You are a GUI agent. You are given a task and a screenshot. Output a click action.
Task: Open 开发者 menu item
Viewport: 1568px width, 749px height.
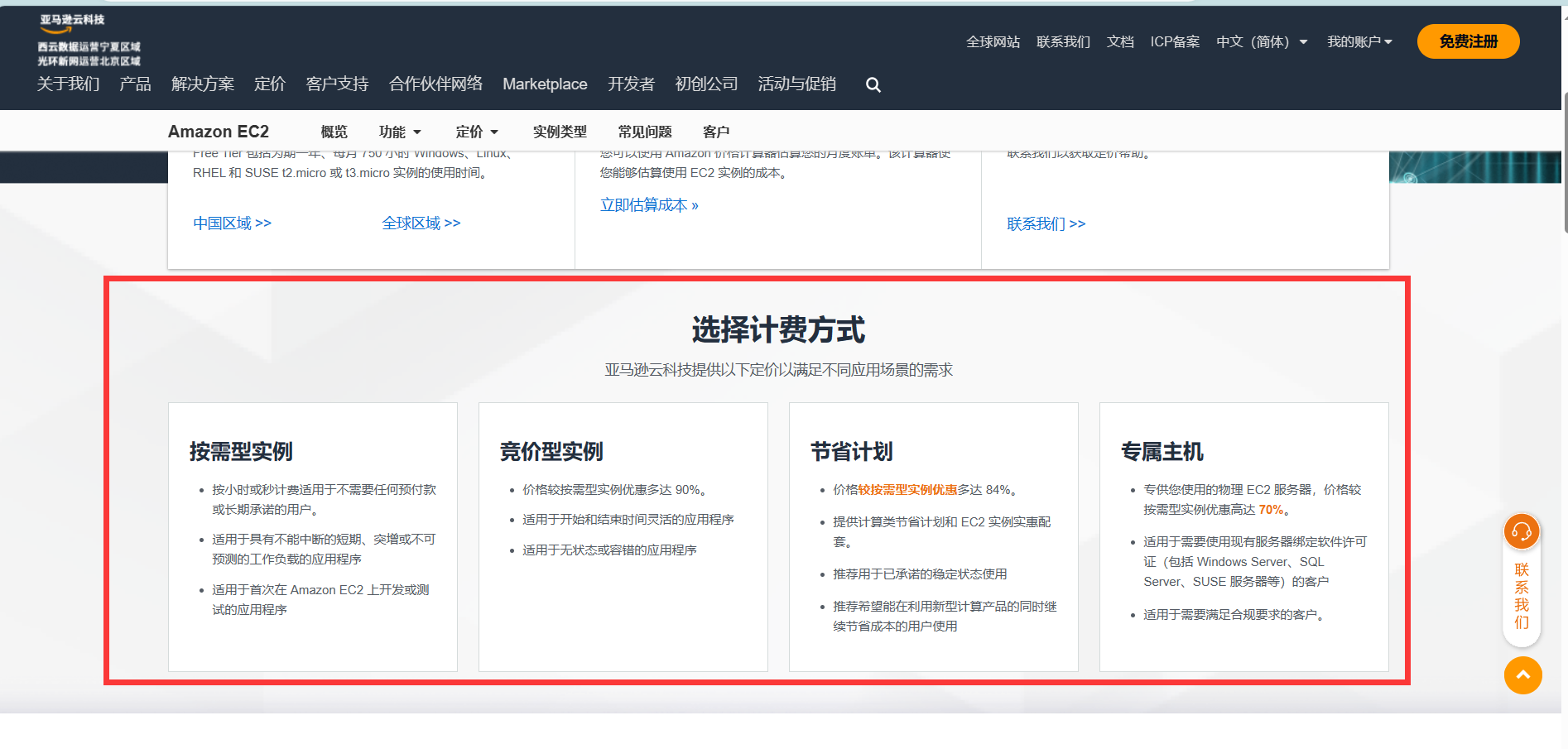[631, 84]
